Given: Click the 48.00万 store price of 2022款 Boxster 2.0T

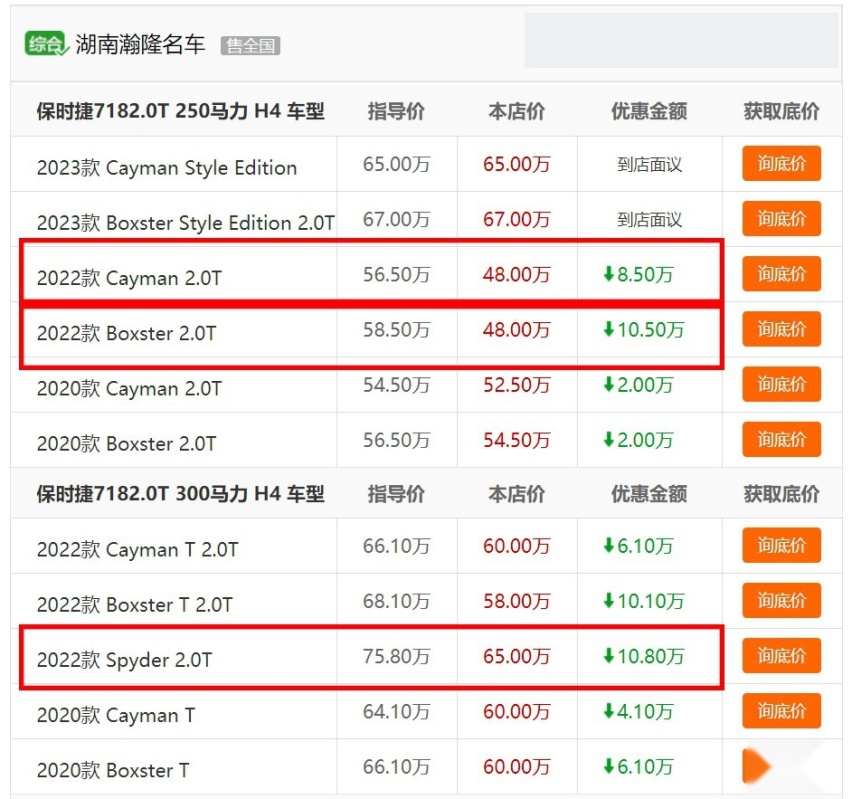Looking at the screenshot, I should [x=517, y=330].
